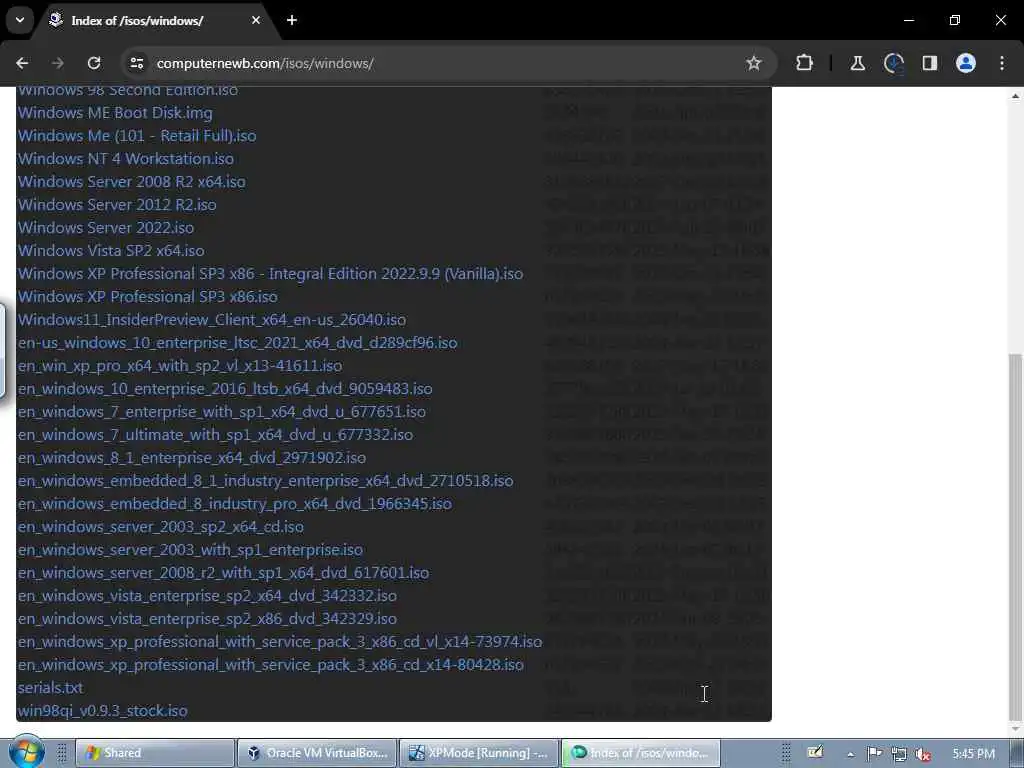Open the taskbar clock showing 5:45 PM
The image size is (1024, 768).
pos(973,754)
